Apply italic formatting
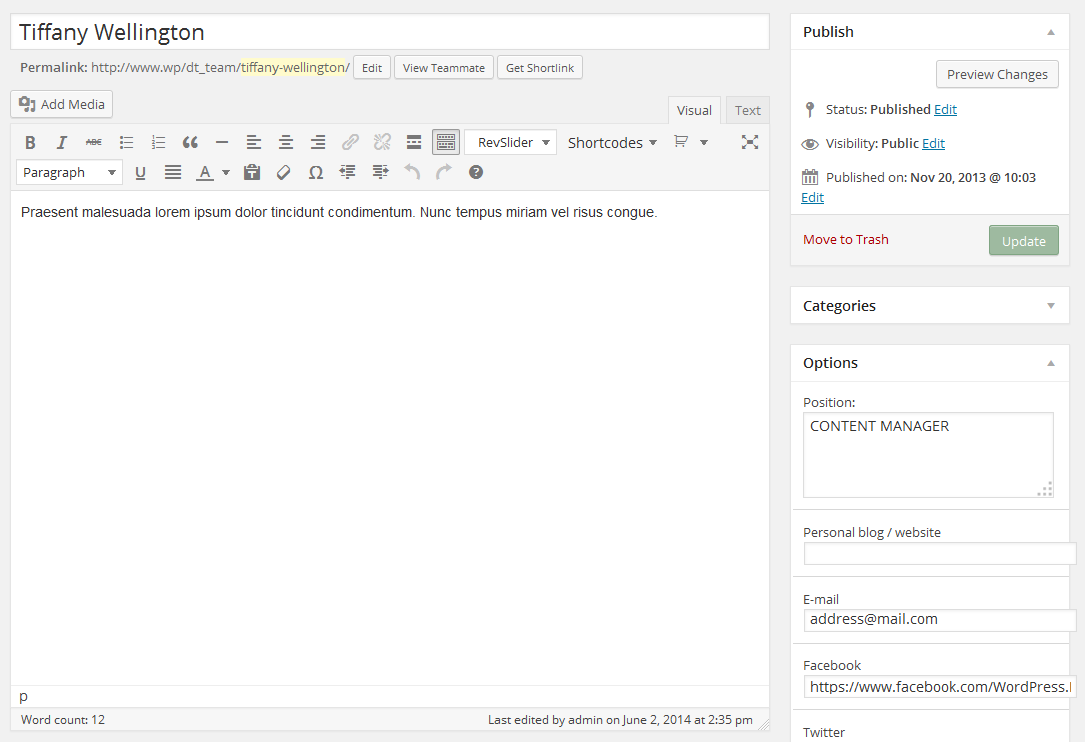Screen dimensions: 1085x742 62,143
